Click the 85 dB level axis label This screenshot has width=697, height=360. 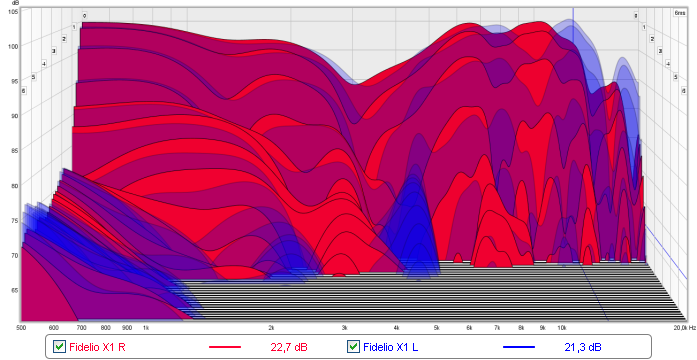point(15,151)
